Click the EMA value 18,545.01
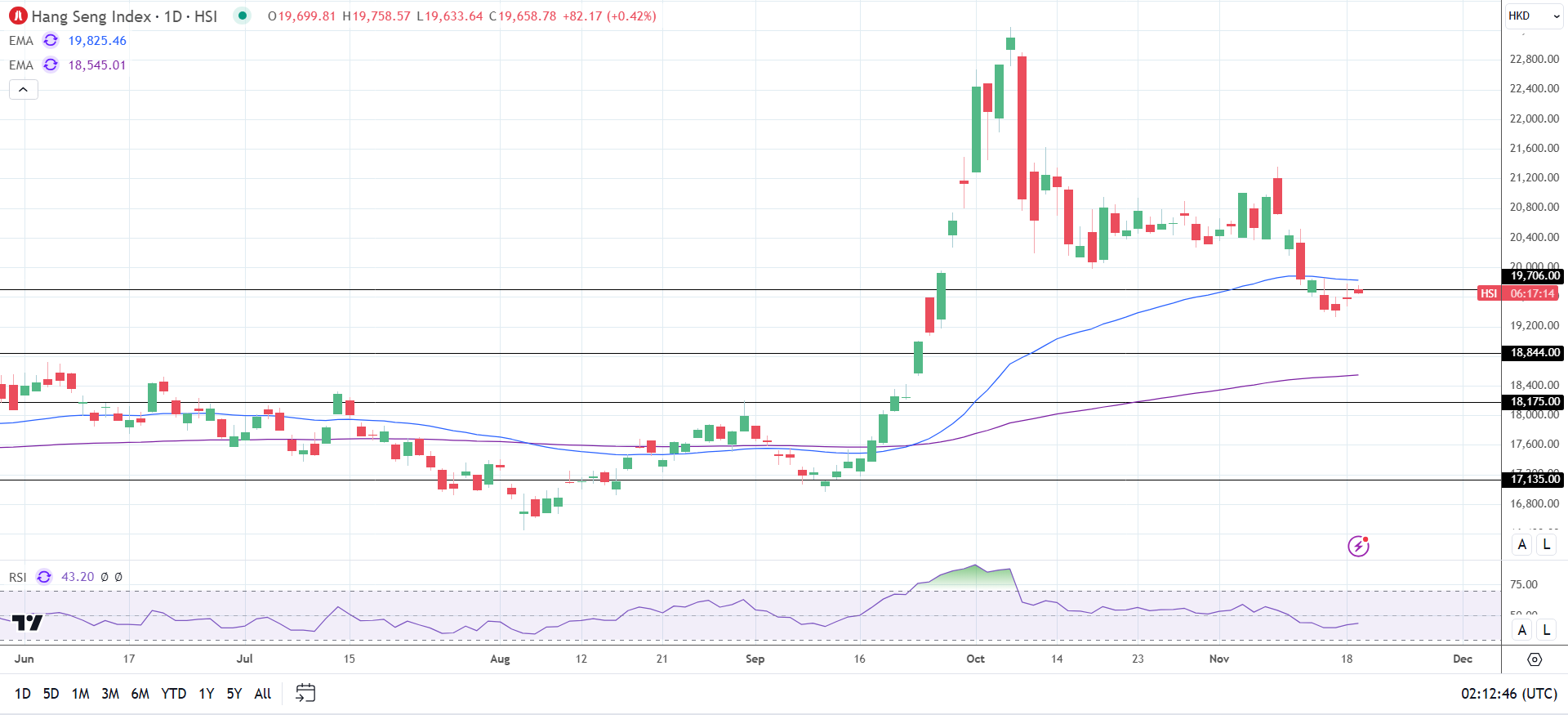 97,65
